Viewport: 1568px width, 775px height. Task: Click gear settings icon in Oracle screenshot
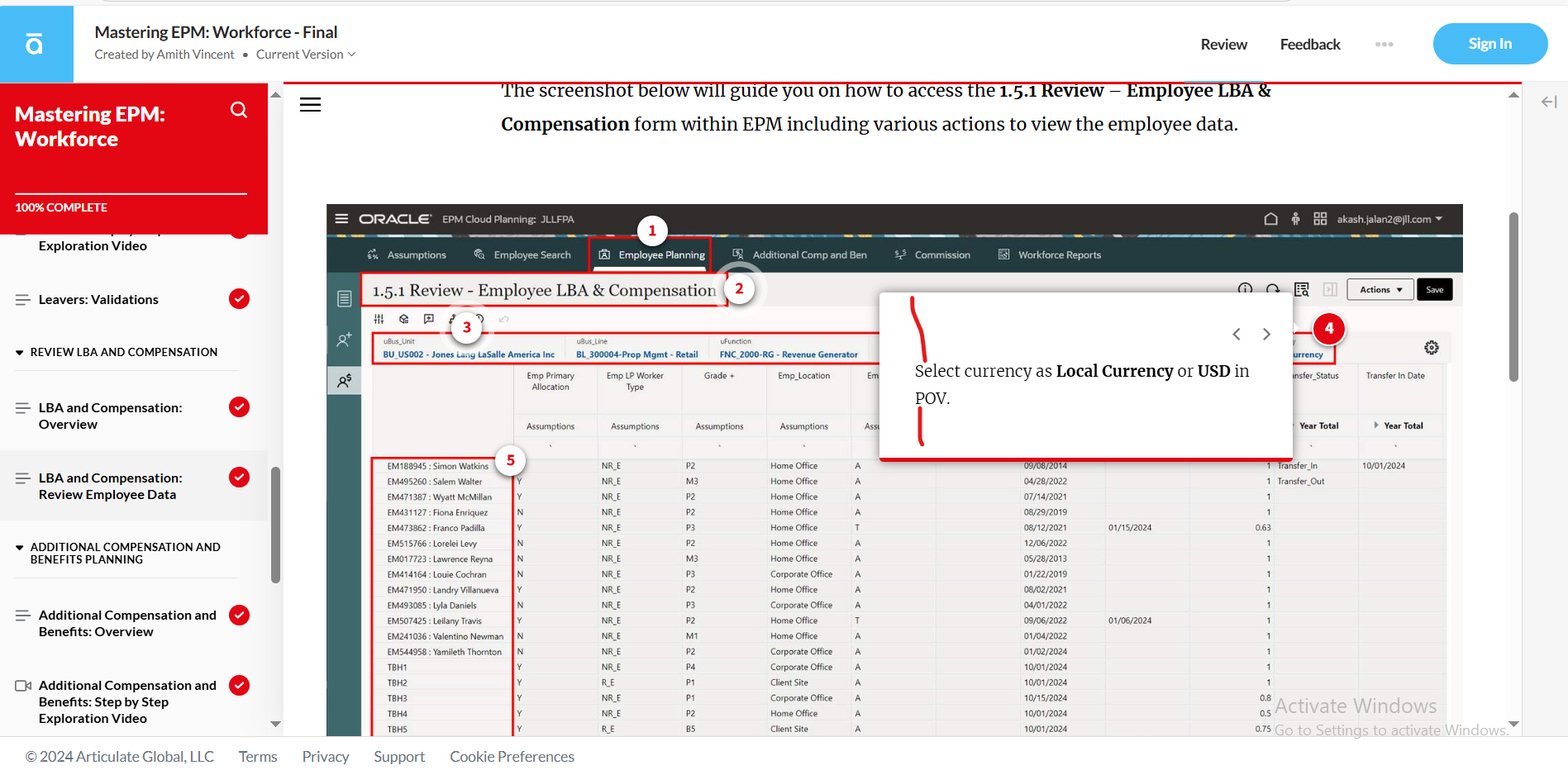pyautogui.click(x=1432, y=348)
